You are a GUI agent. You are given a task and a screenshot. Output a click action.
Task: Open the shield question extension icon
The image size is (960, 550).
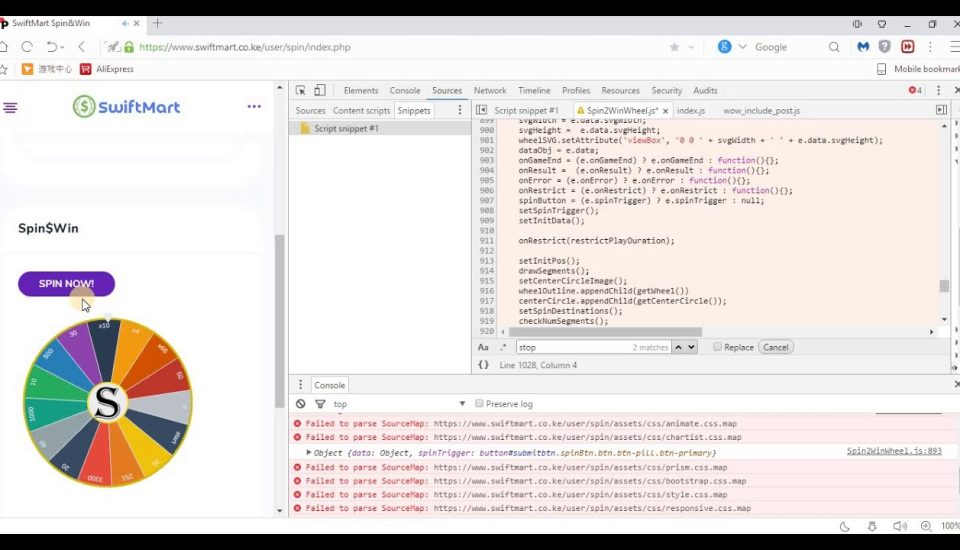885,47
